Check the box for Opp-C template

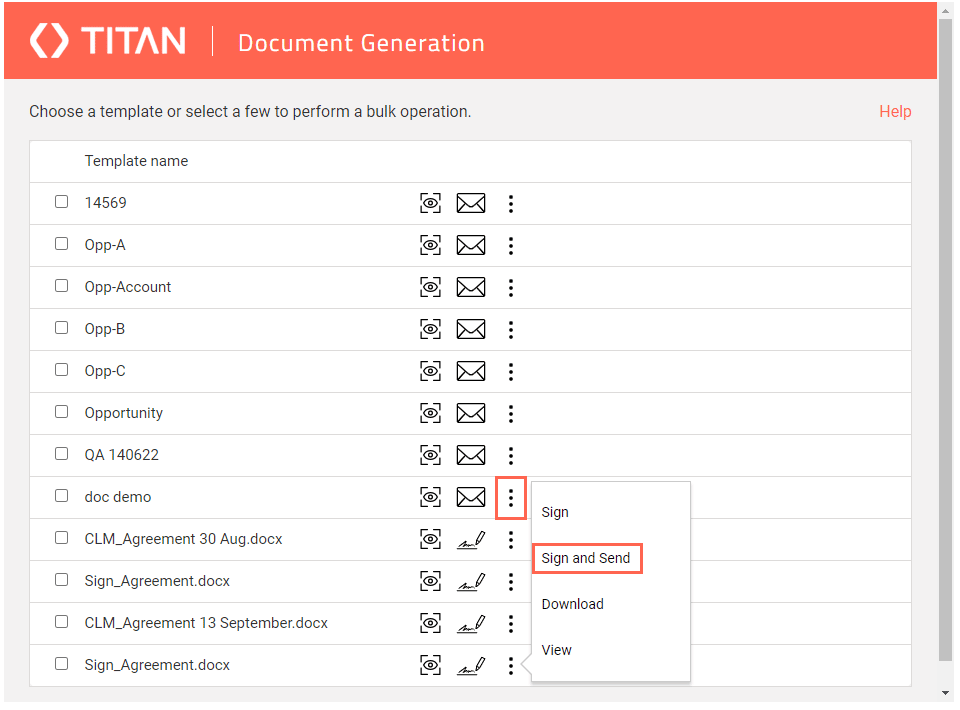click(x=62, y=370)
